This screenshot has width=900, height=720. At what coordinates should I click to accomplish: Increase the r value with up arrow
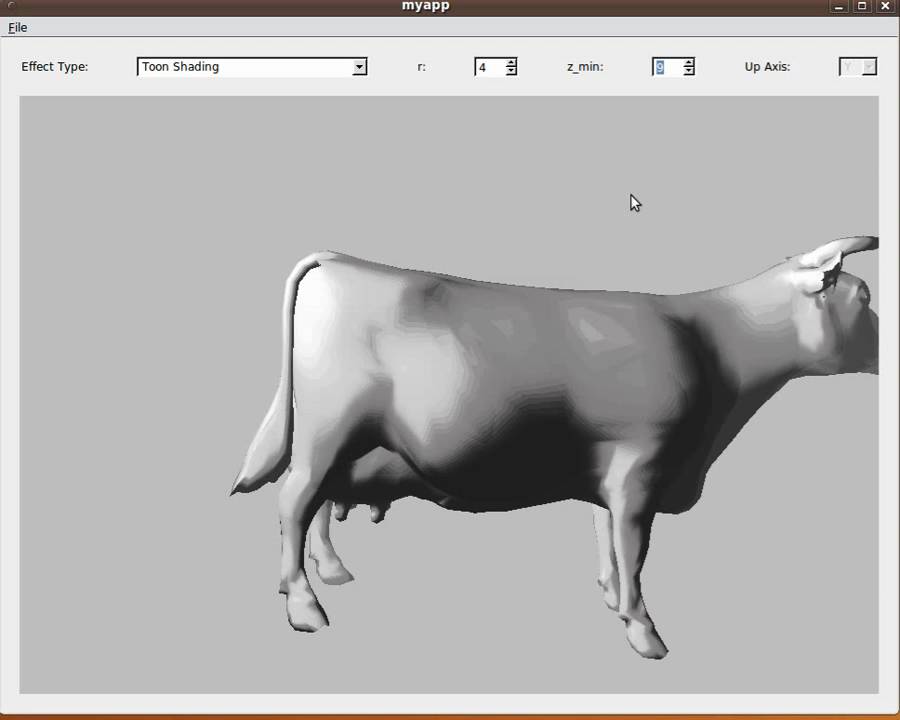(x=511, y=63)
